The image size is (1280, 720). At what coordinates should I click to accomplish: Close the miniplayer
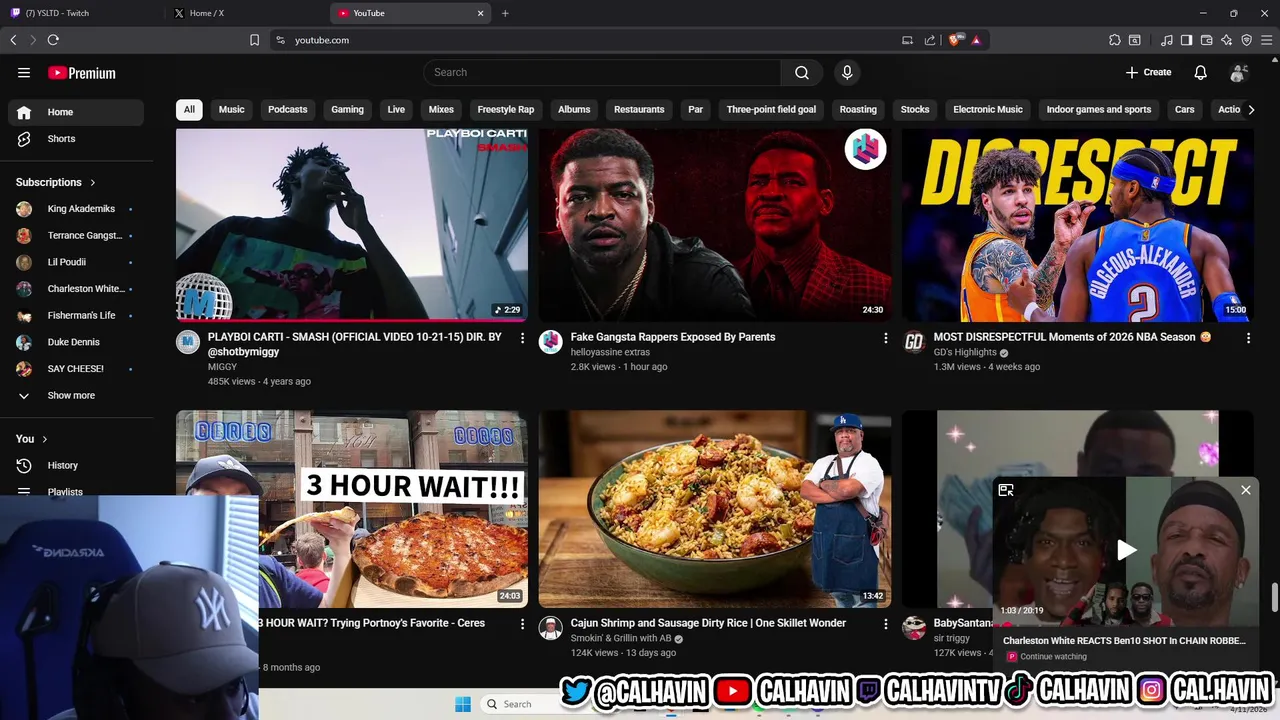[1246, 490]
